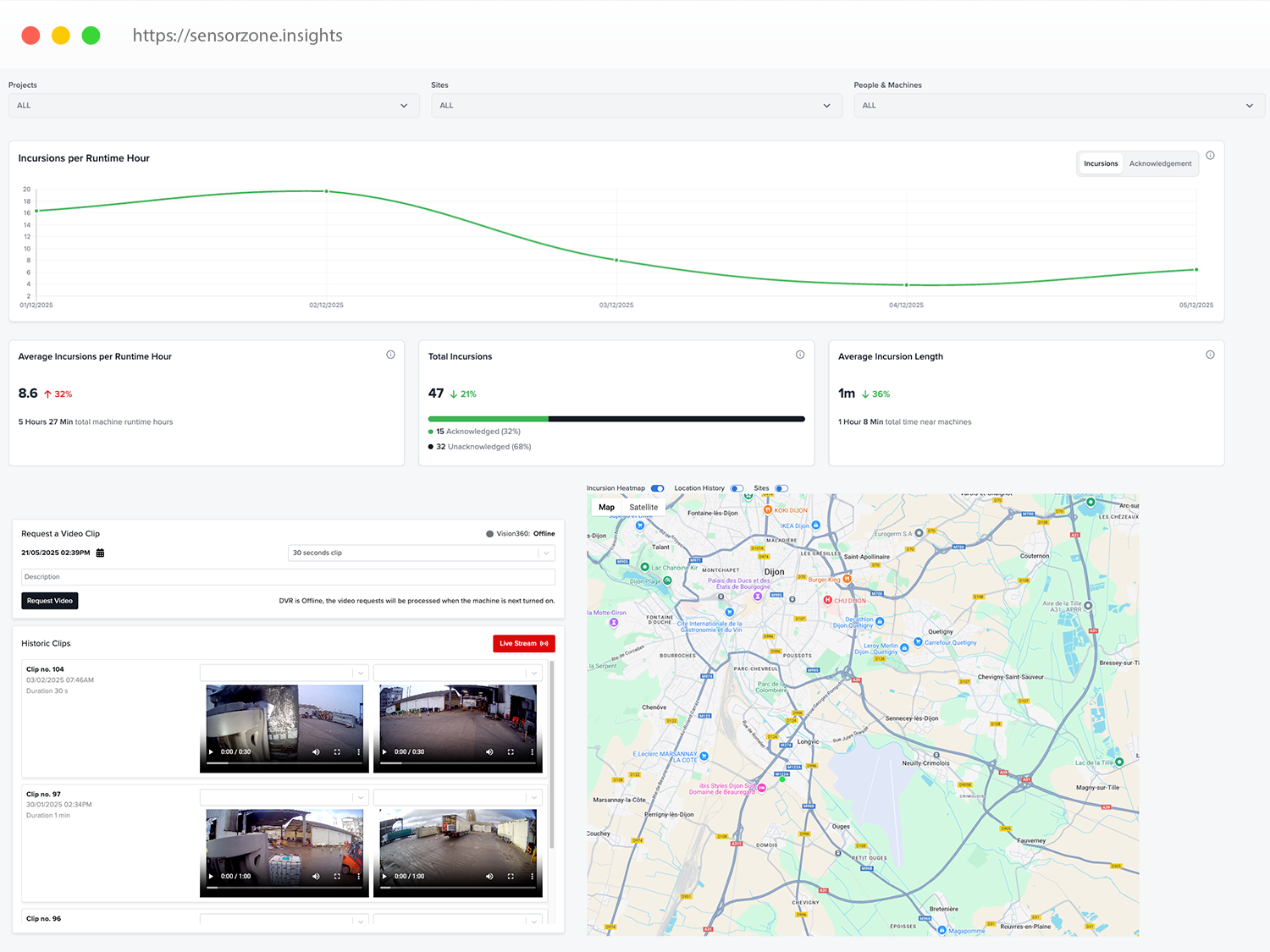The height and width of the screenshot is (952, 1270).
Task: Play the right video of Clip no. 97
Action: tap(384, 876)
